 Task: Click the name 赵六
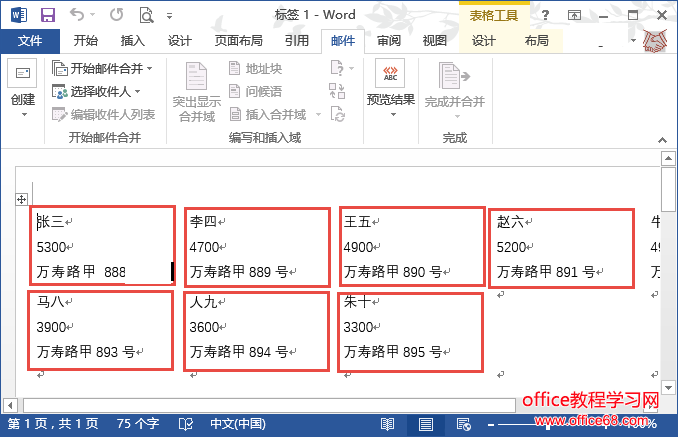tap(510, 222)
